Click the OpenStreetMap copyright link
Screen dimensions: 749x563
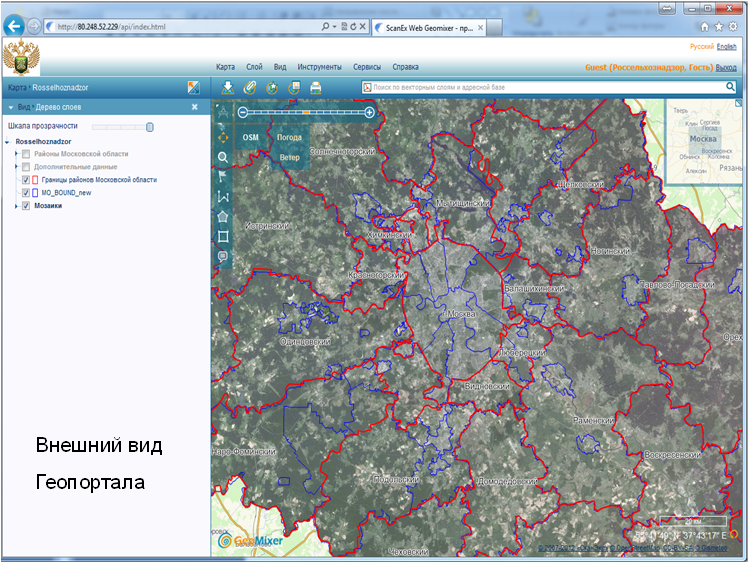pos(635,548)
